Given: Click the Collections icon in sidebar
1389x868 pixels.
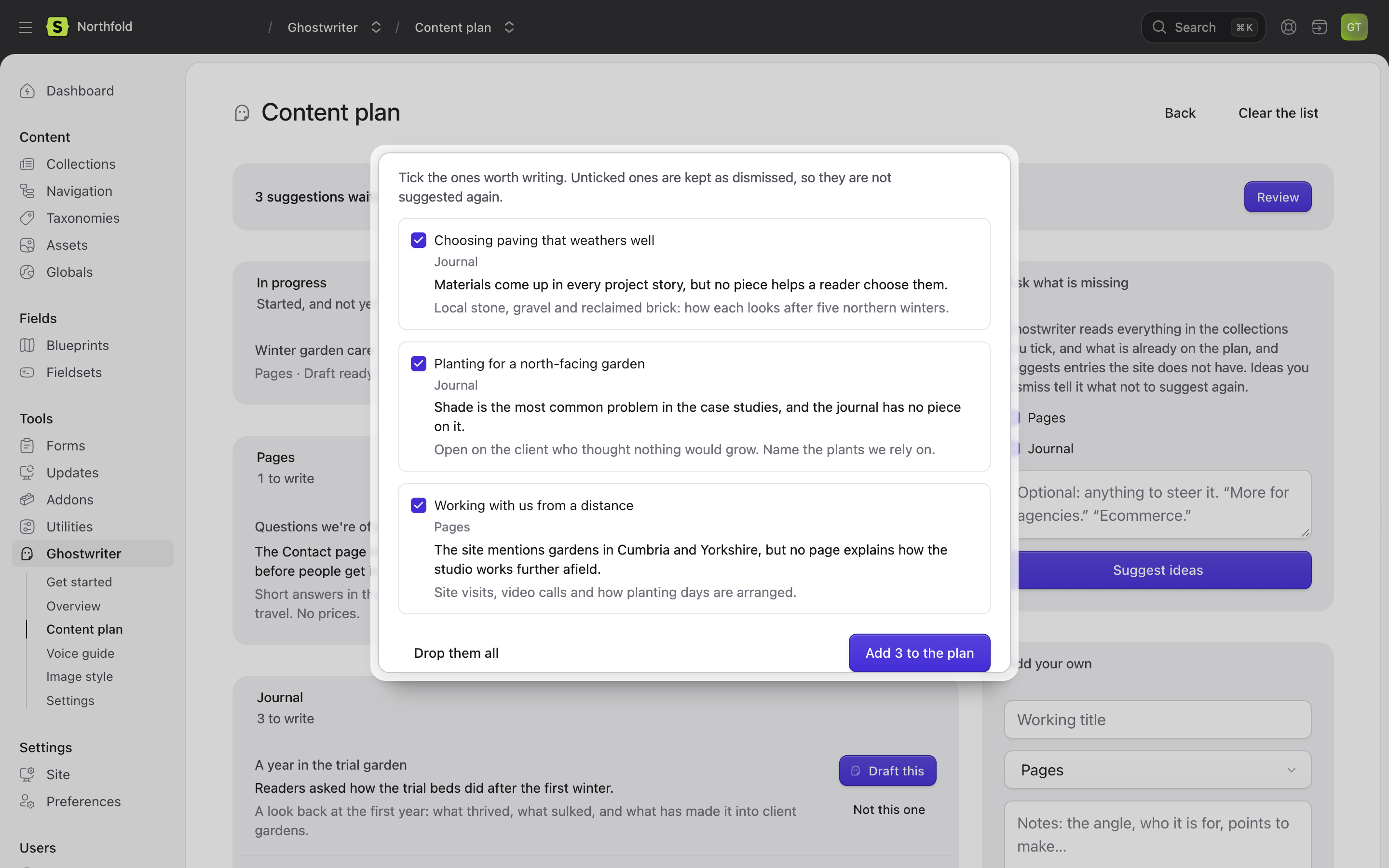Looking at the screenshot, I should 27,164.
